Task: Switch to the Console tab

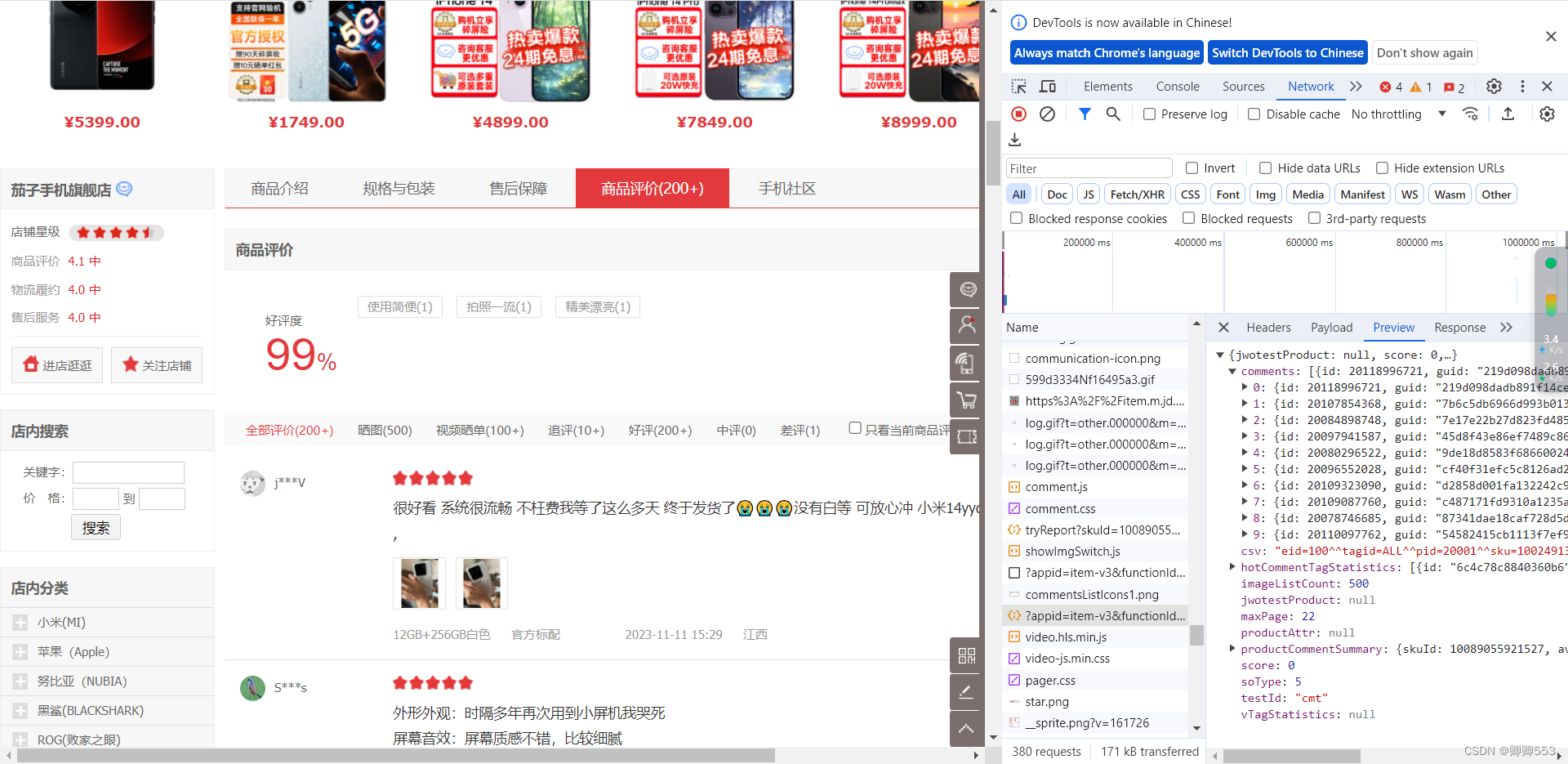Action: [1177, 86]
